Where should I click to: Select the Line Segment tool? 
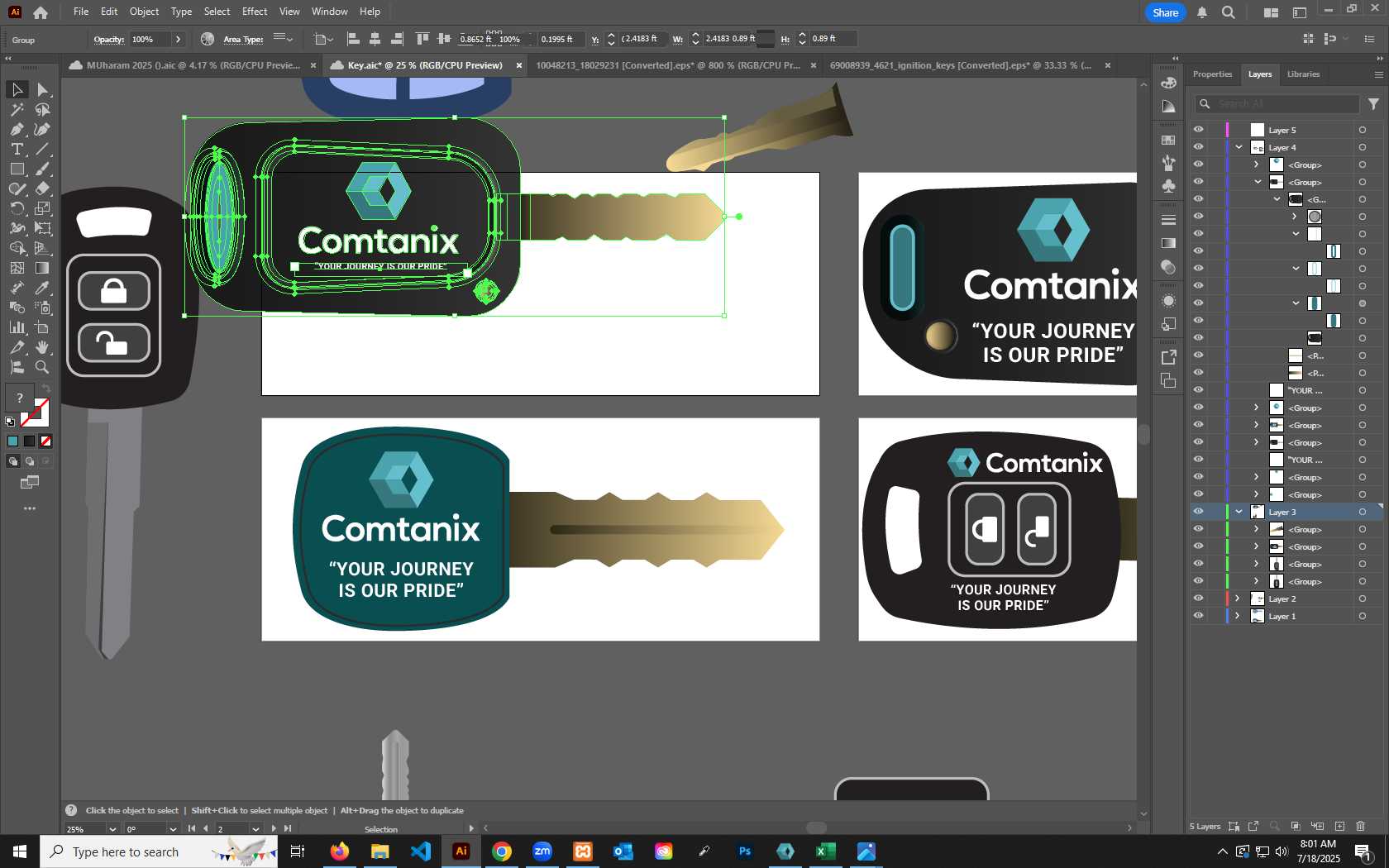(43, 149)
